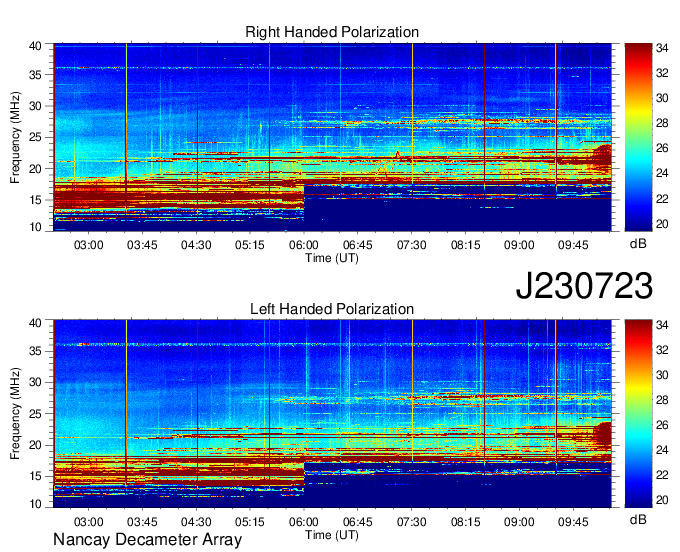Click the 35 MHz tick of Right Handed plot
The width and height of the screenshot is (680, 552).
pos(35,75)
